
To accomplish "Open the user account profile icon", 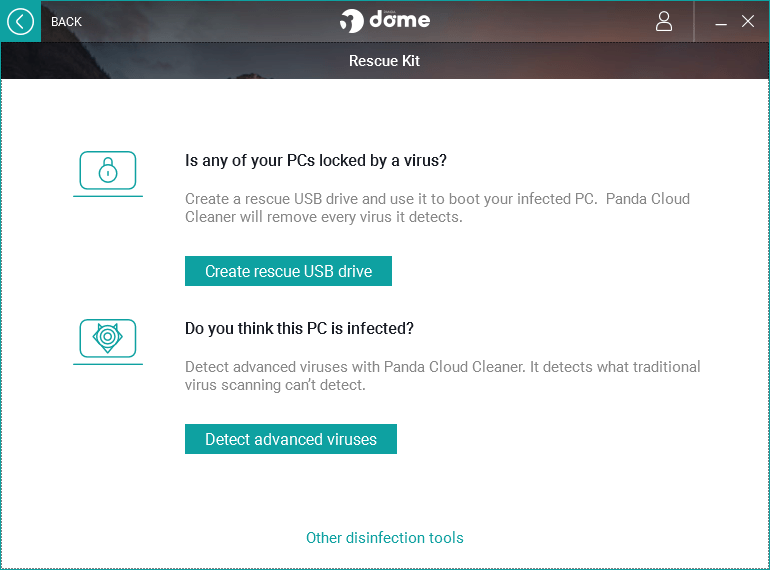I will click(664, 21).
